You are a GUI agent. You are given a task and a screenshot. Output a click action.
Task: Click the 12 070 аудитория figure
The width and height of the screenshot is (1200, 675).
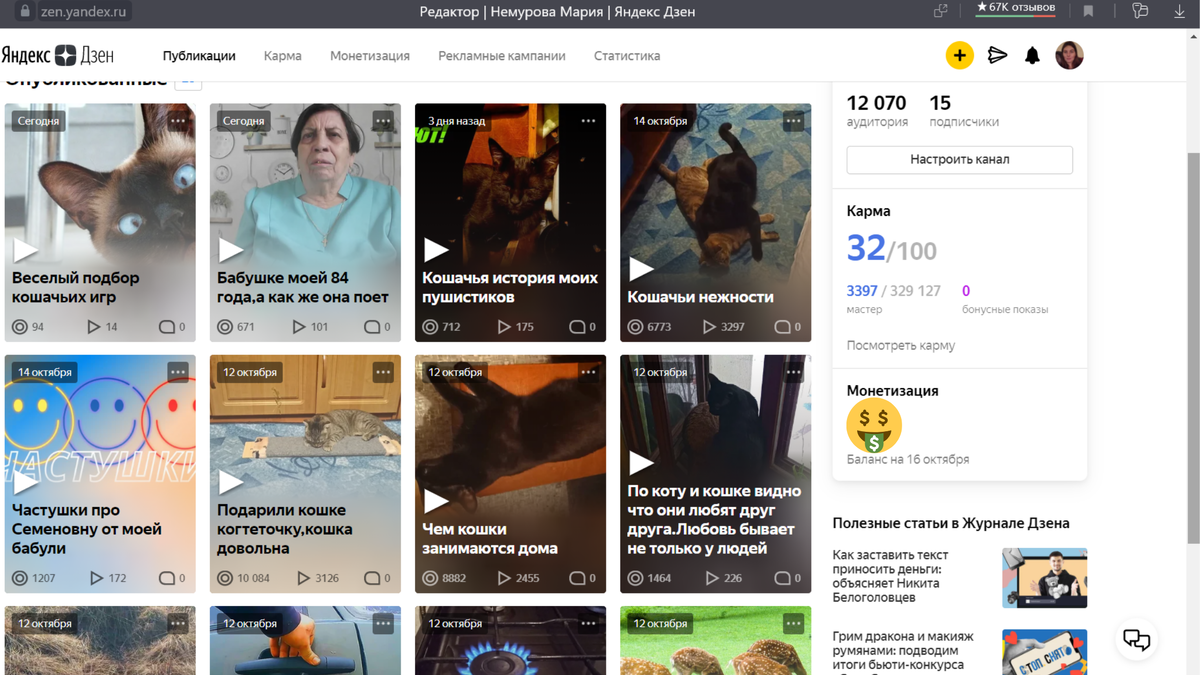[x=877, y=110]
